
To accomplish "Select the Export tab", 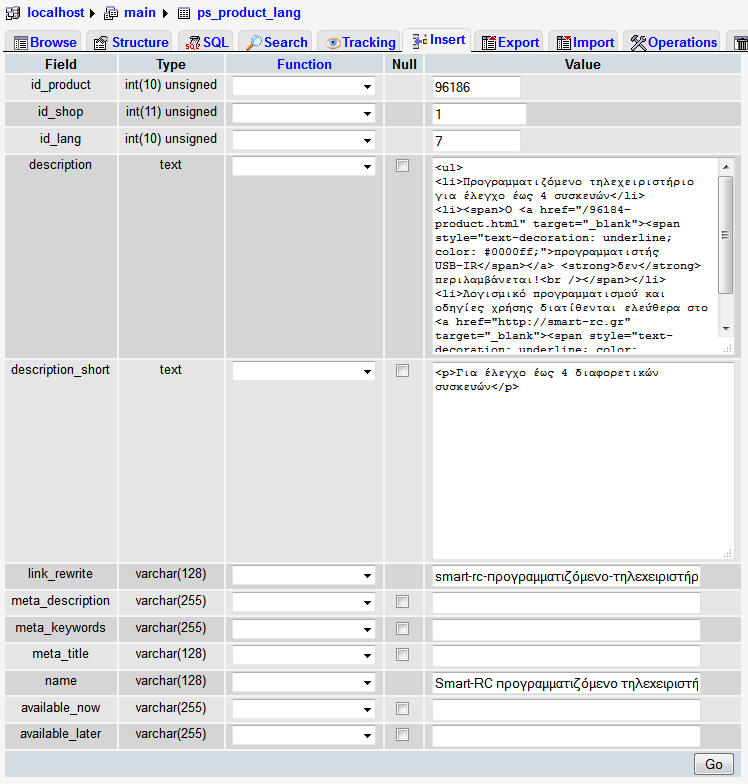I will pyautogui.click(x=510, y=42).
